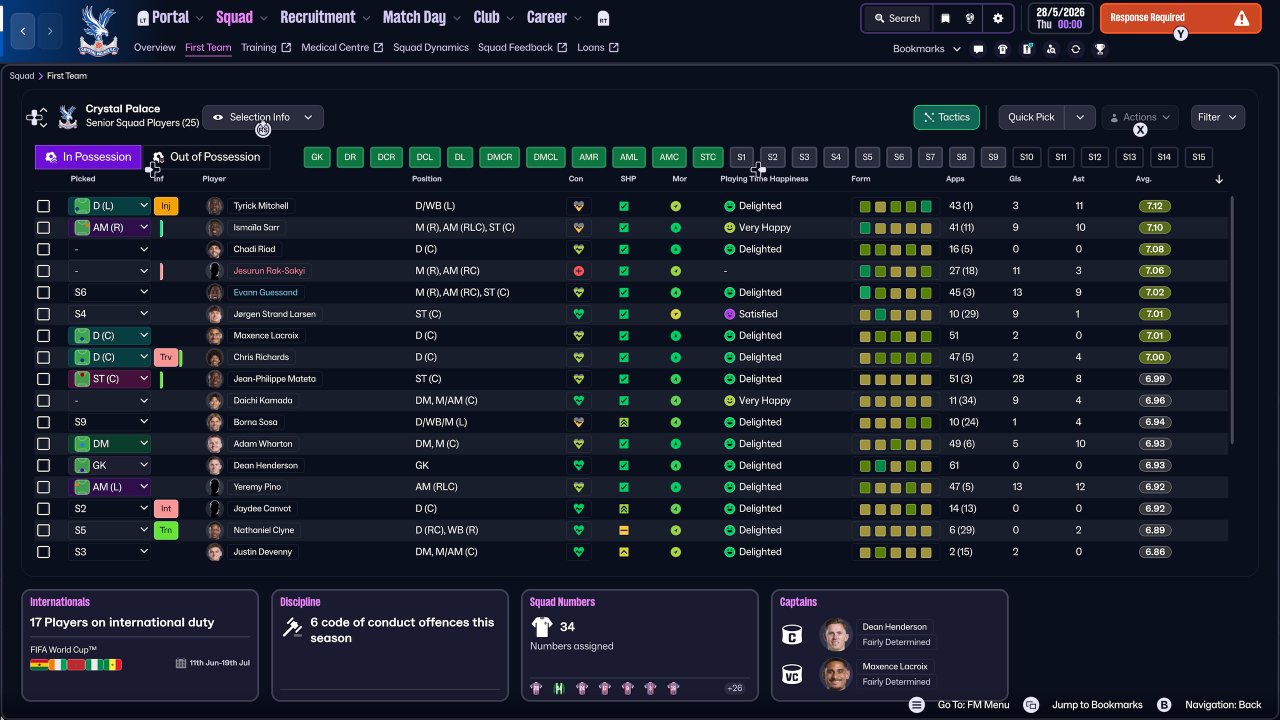The image size is (1280, 720).
Task: Click the shirt icon in Squad Numbers card
Action: pos(541,627)
